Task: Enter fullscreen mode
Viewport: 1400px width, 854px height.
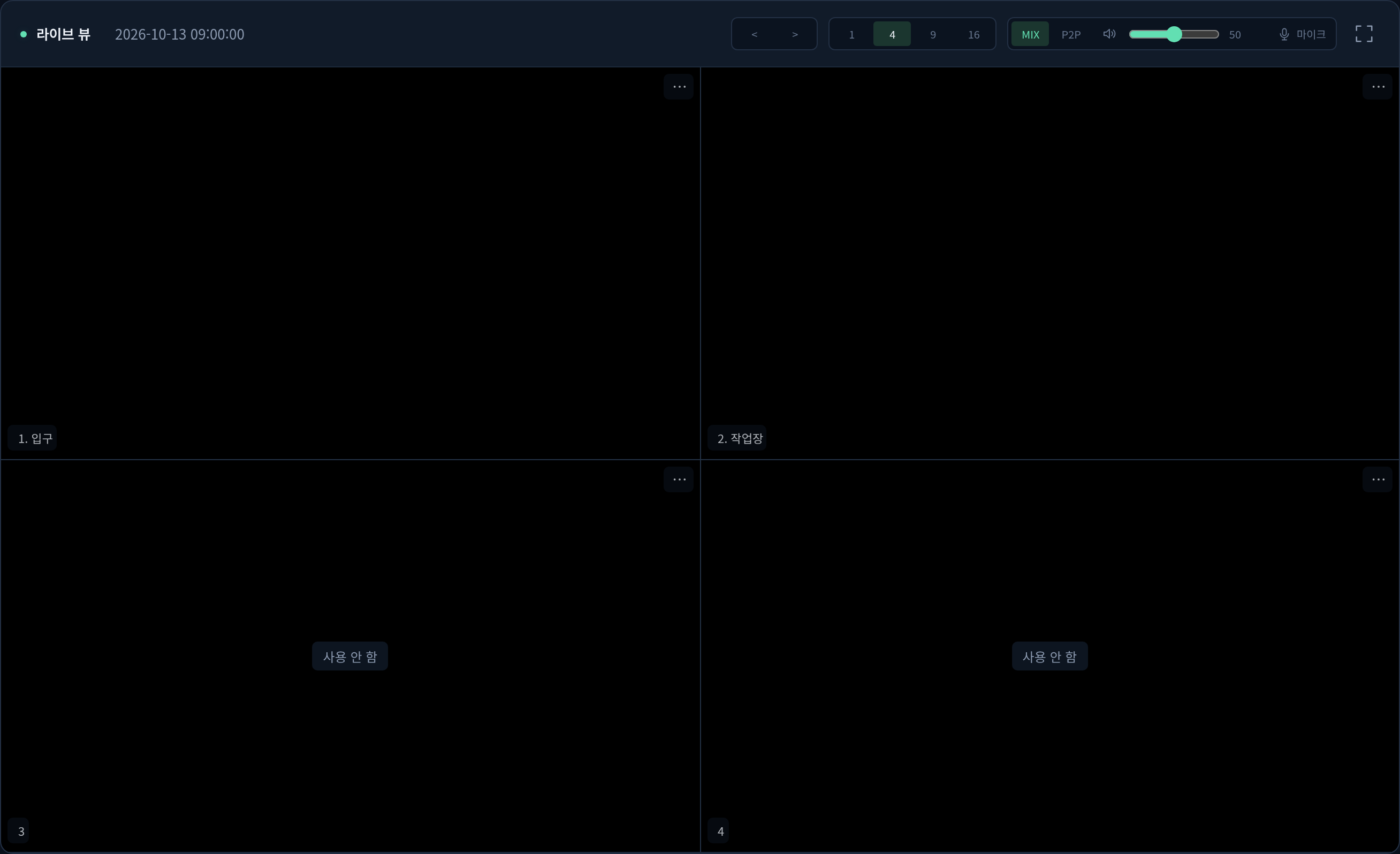Action: point(1364,34)
